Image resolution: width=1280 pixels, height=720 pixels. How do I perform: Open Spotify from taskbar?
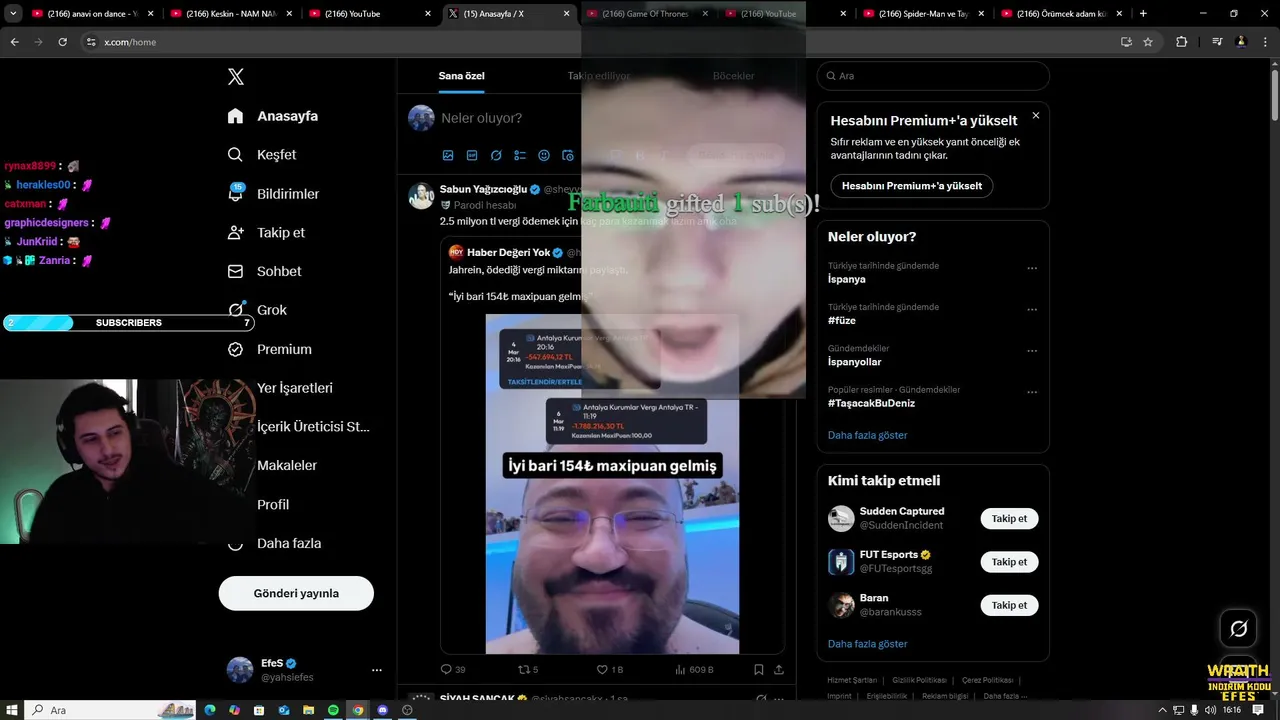pyautogui.click(x=333, y=710)
